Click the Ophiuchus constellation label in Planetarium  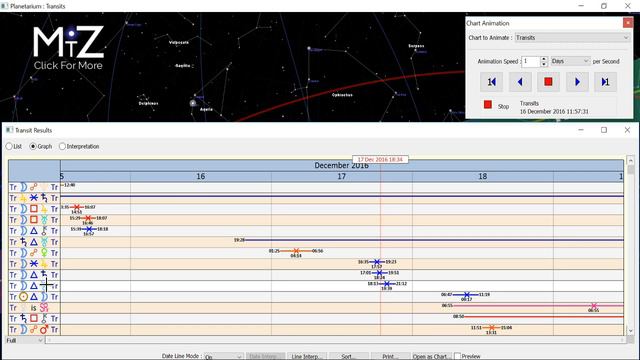[x=342, y=95]
